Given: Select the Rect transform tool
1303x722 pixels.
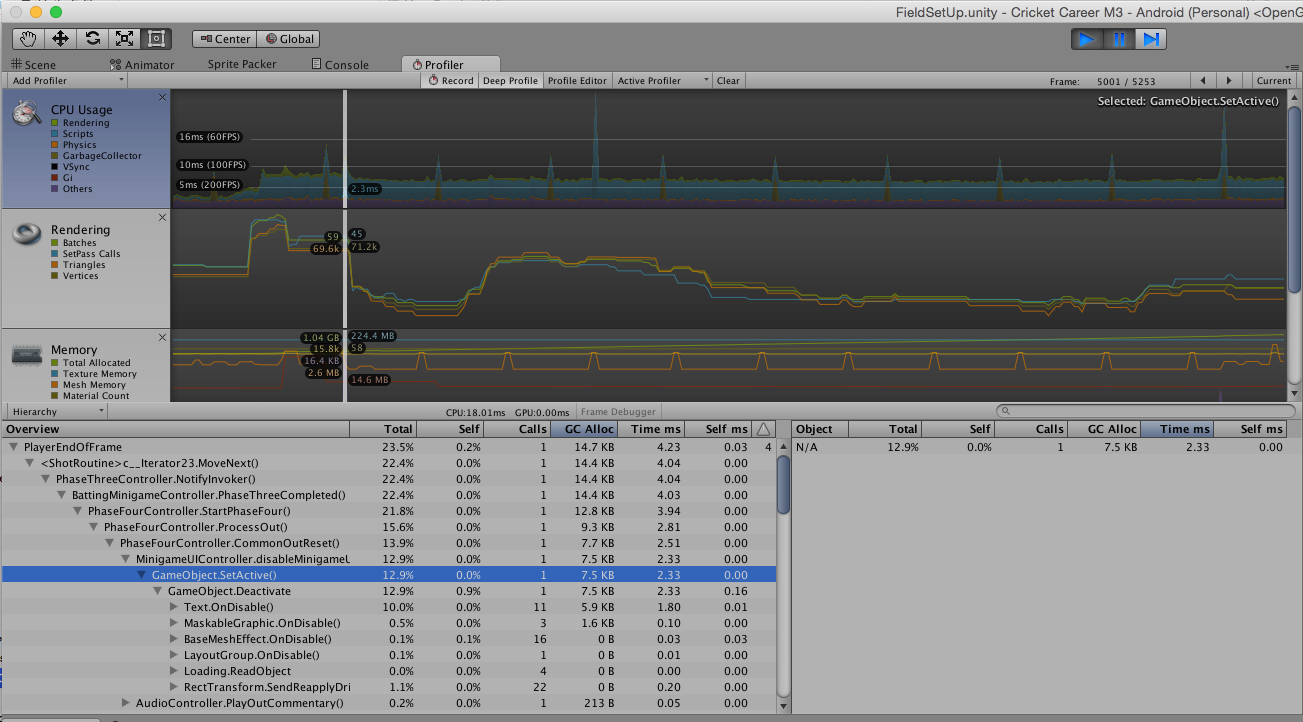Looking at the screenshot, I should click(x=156, y=38).
